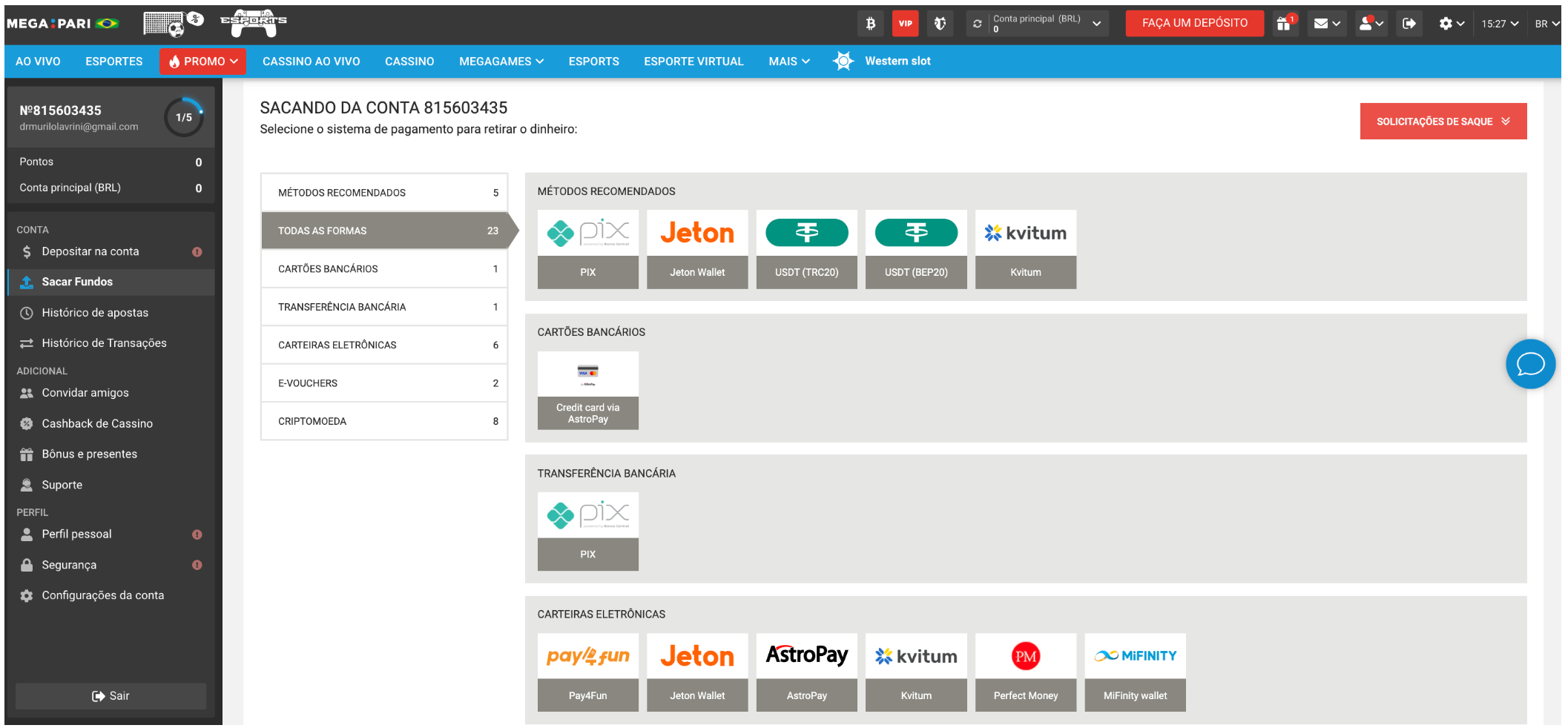Click the logout icon in the top bar

[1409, 24]
